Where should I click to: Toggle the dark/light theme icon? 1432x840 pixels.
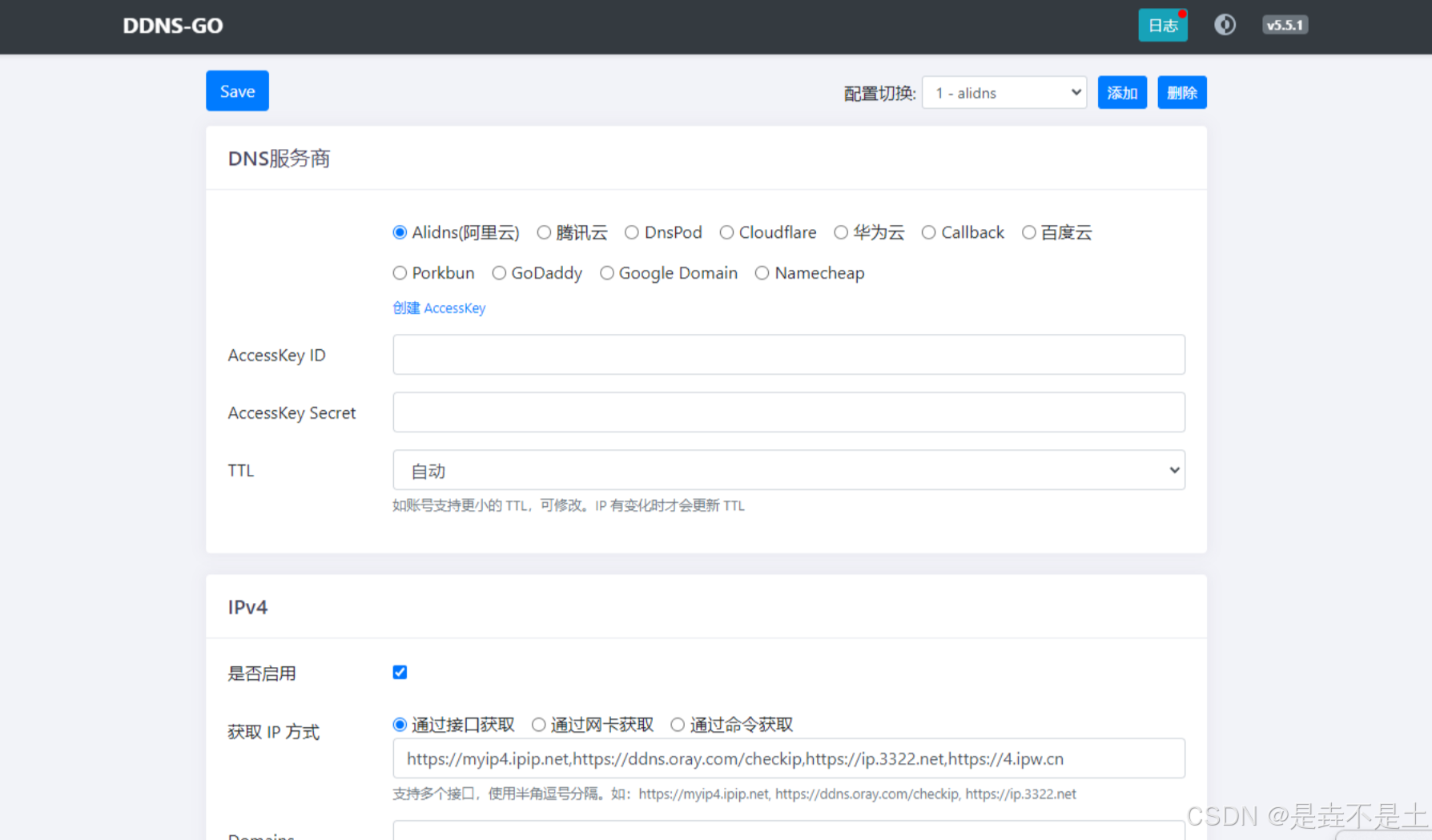1225,25
